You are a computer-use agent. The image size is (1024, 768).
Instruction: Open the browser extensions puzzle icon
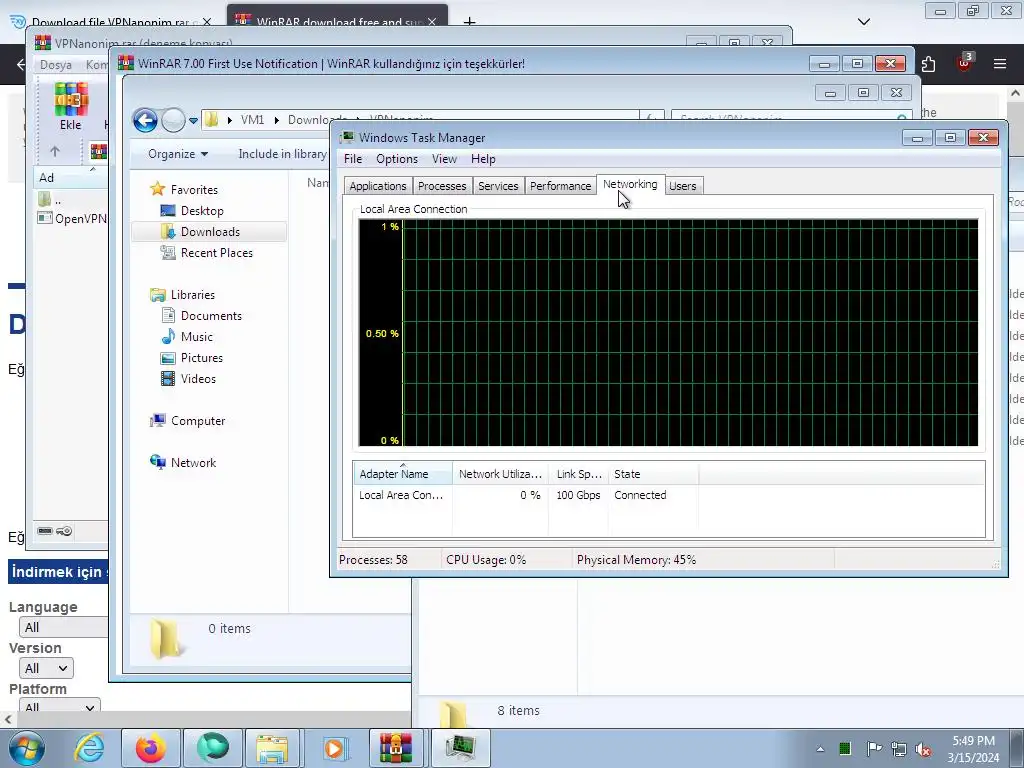tap(928, 63)
